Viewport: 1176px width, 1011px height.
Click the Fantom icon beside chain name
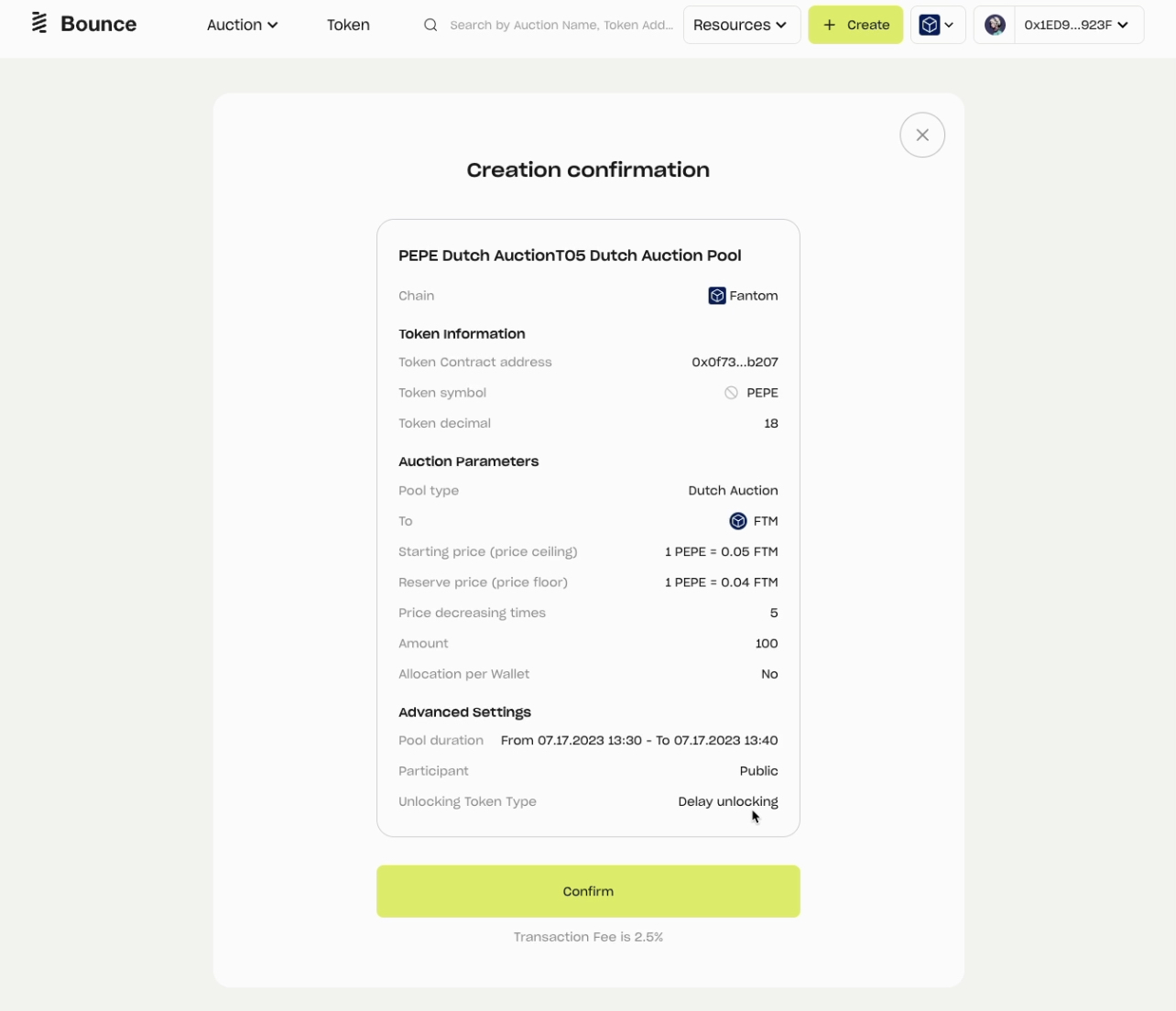pyautogui.click(x=717, y=296)
